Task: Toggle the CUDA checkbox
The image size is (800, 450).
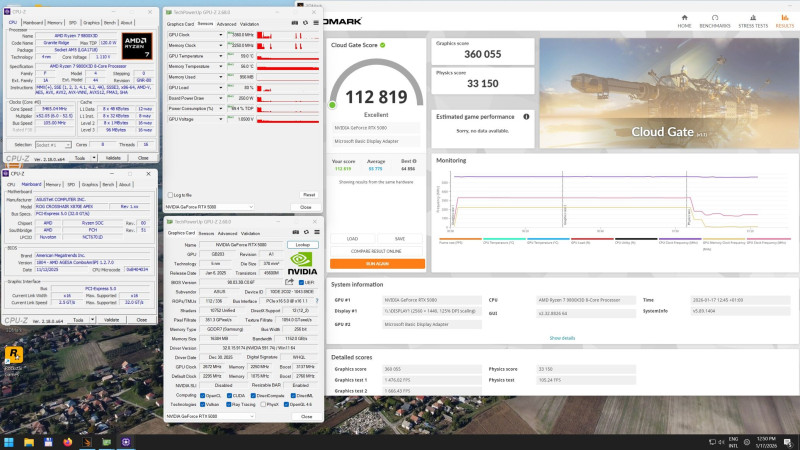Action: click(x=230, y=395)
